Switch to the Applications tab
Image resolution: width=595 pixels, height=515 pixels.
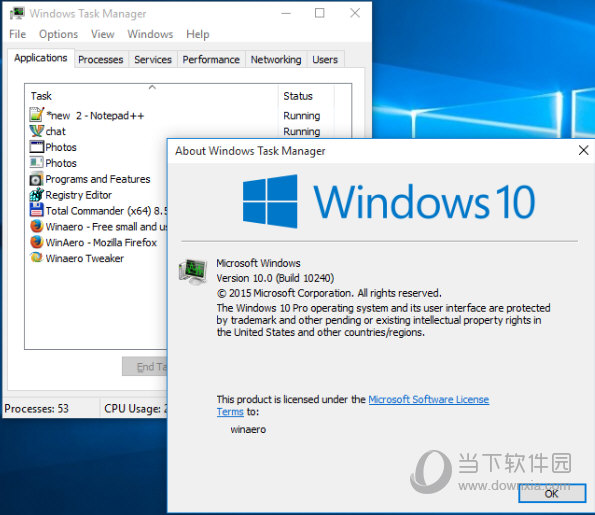click(41, 58)
